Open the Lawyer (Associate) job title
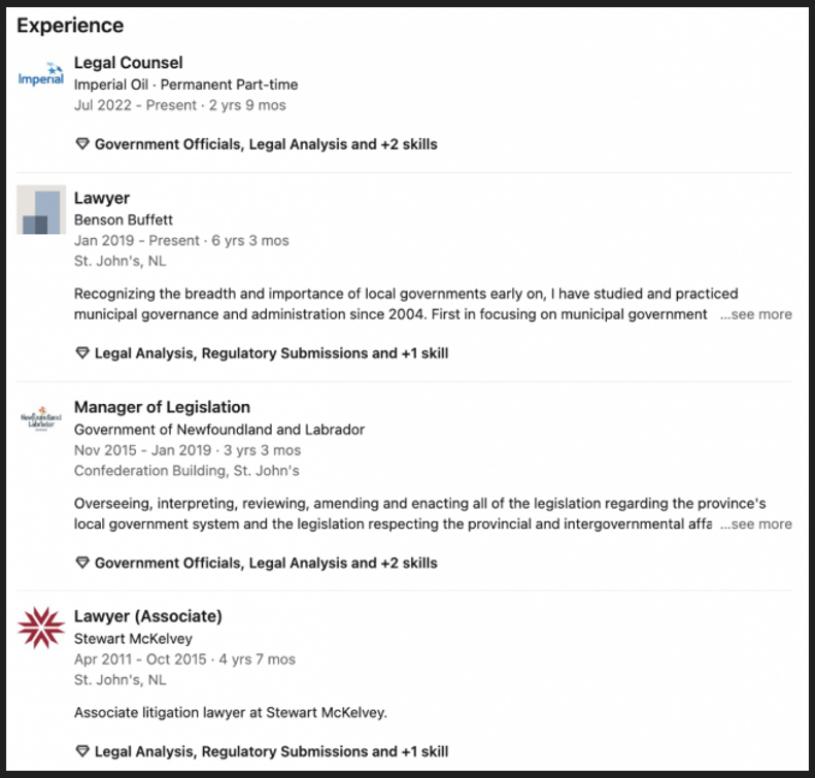The image size is (815, 778). (x=148, y=616)
